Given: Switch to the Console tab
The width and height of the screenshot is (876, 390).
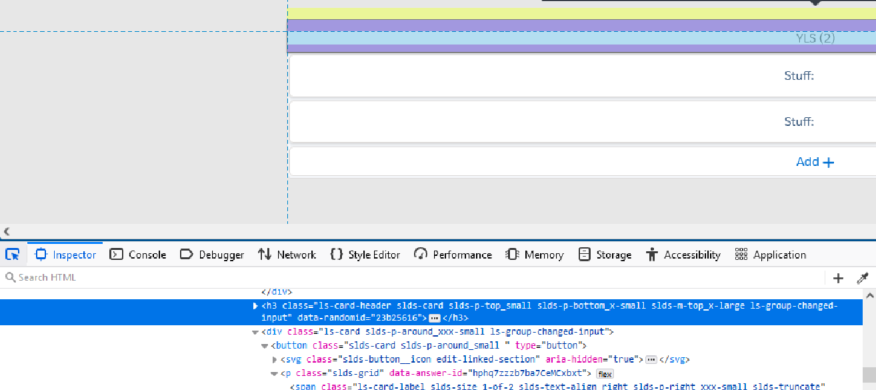Looking at the screenshot, I should pos(138,255).
